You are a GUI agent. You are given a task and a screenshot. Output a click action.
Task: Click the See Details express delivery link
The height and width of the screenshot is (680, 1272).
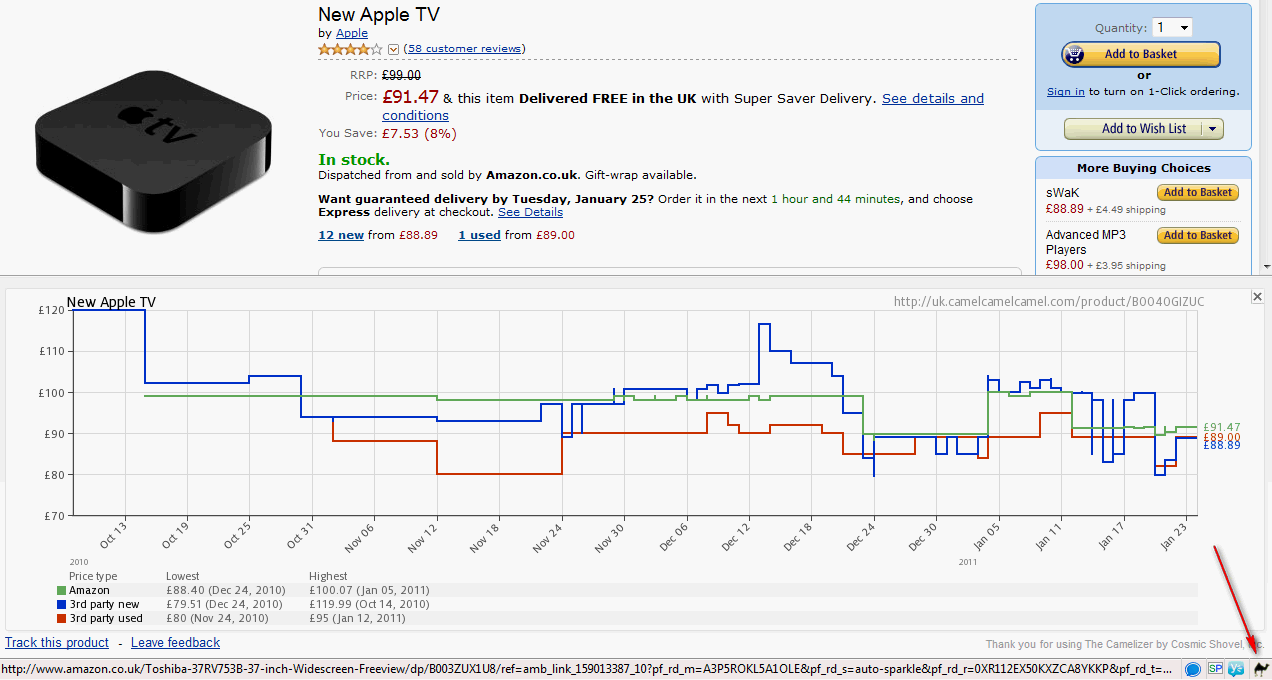(x=530, y=212)
